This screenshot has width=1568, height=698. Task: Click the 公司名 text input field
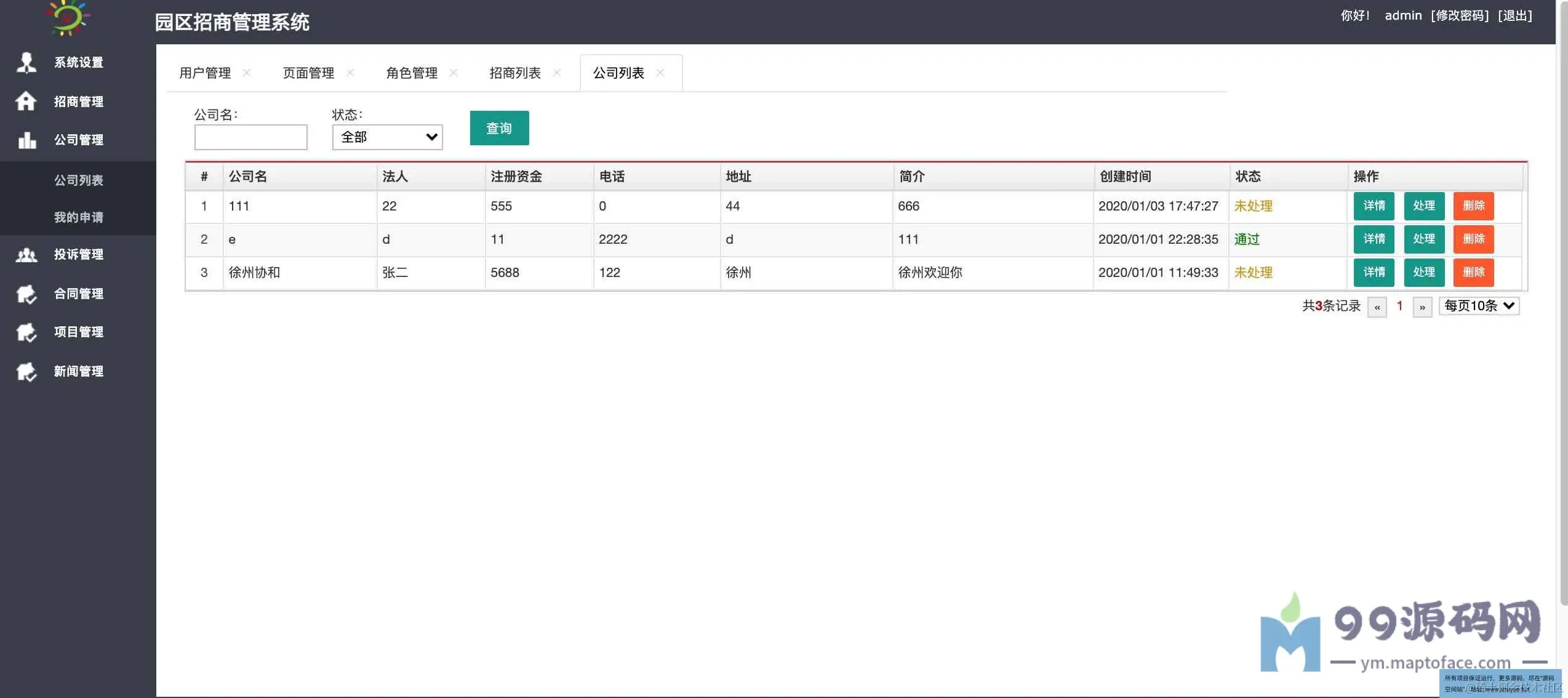(x=250, y=137)
